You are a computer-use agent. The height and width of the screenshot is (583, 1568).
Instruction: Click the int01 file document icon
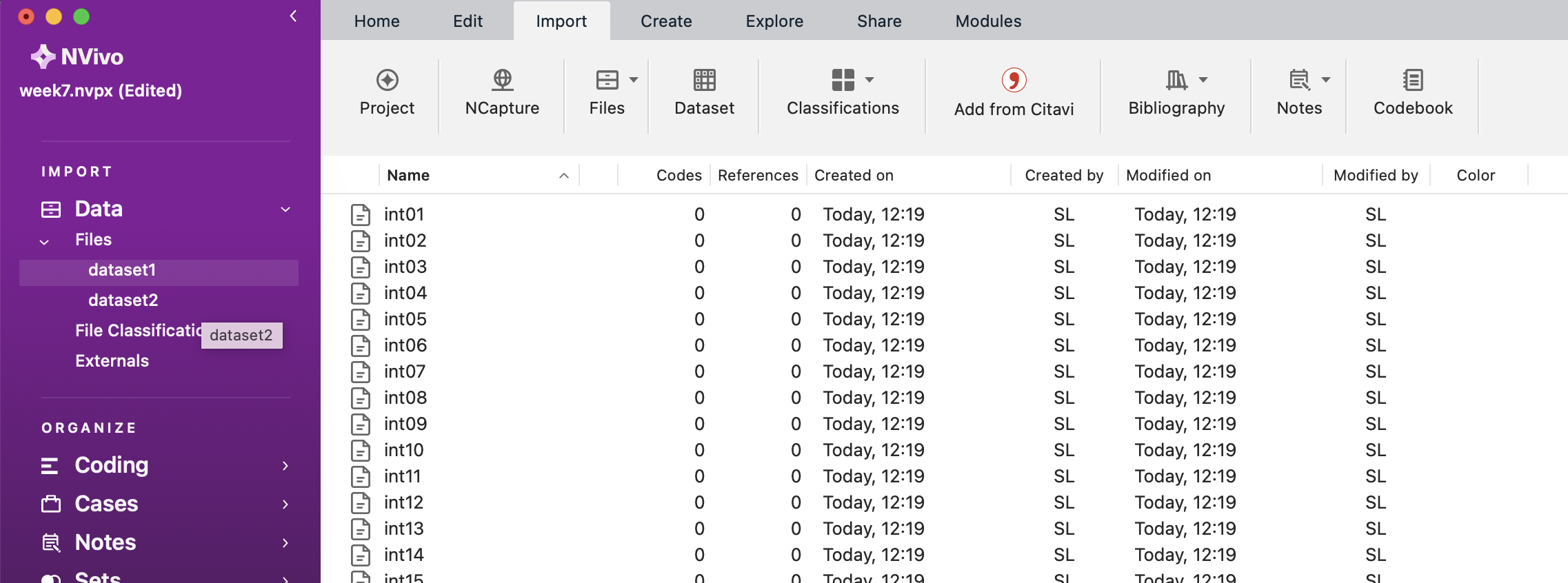(361, 215)
